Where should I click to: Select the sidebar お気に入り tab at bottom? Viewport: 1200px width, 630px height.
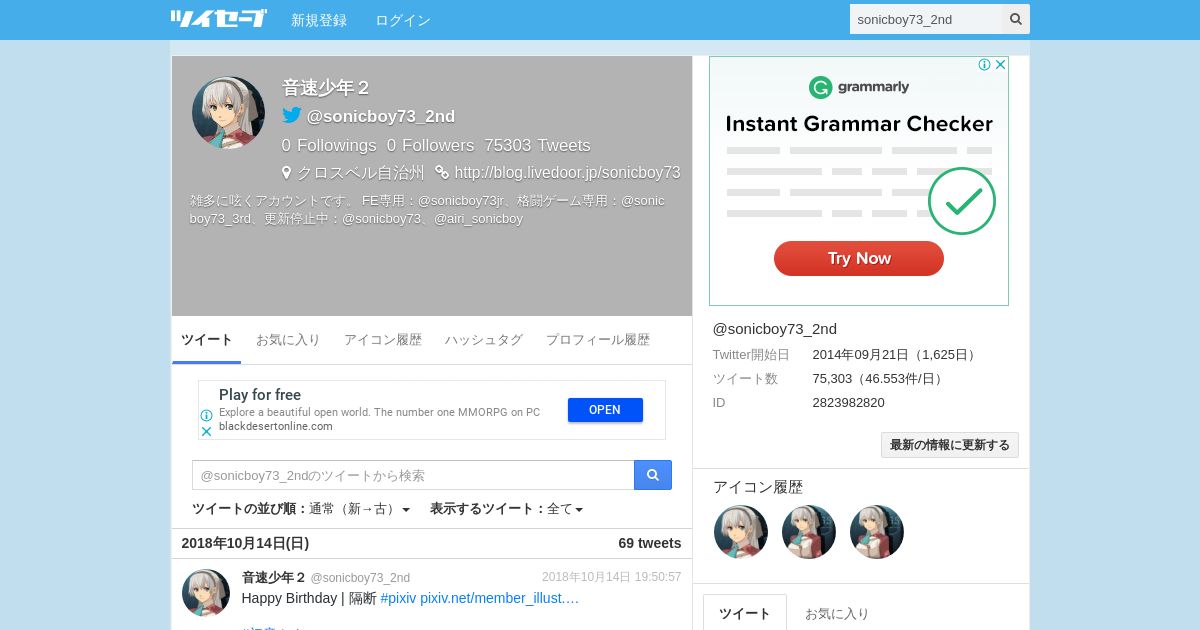point(837,613)
